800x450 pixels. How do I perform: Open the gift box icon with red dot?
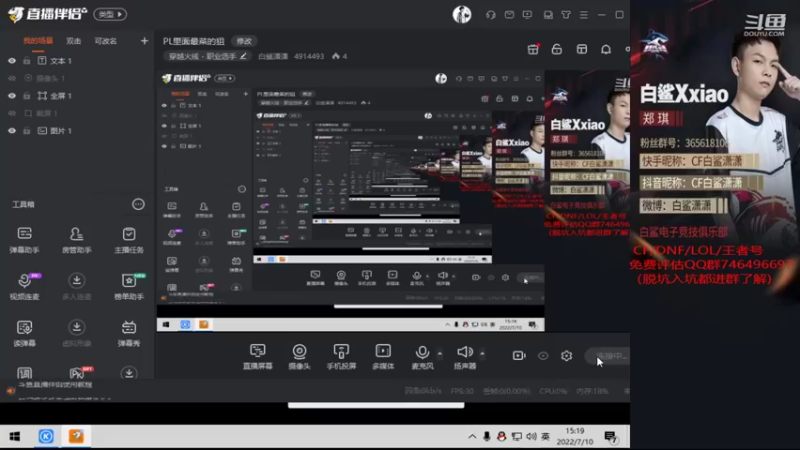[x=533, y=49]
